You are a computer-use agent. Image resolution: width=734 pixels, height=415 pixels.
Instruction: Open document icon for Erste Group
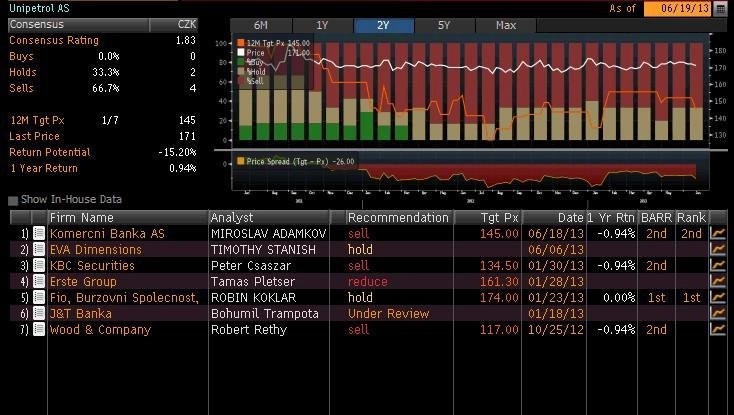[x=39, y=281]
